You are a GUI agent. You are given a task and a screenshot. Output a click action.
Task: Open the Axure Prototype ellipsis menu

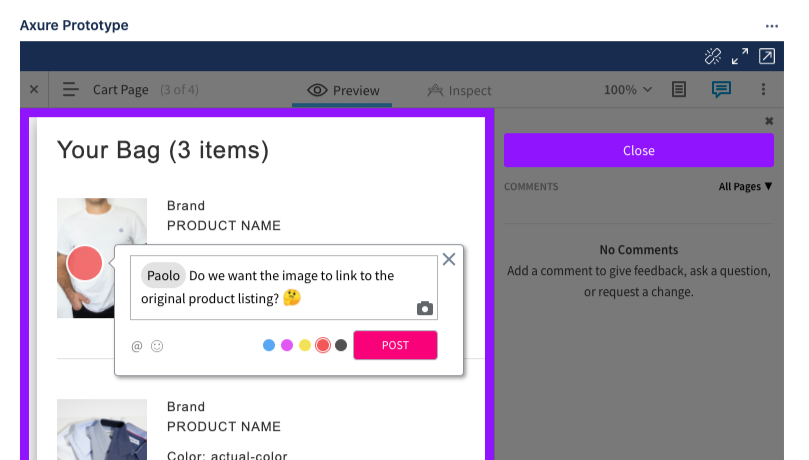771,26
